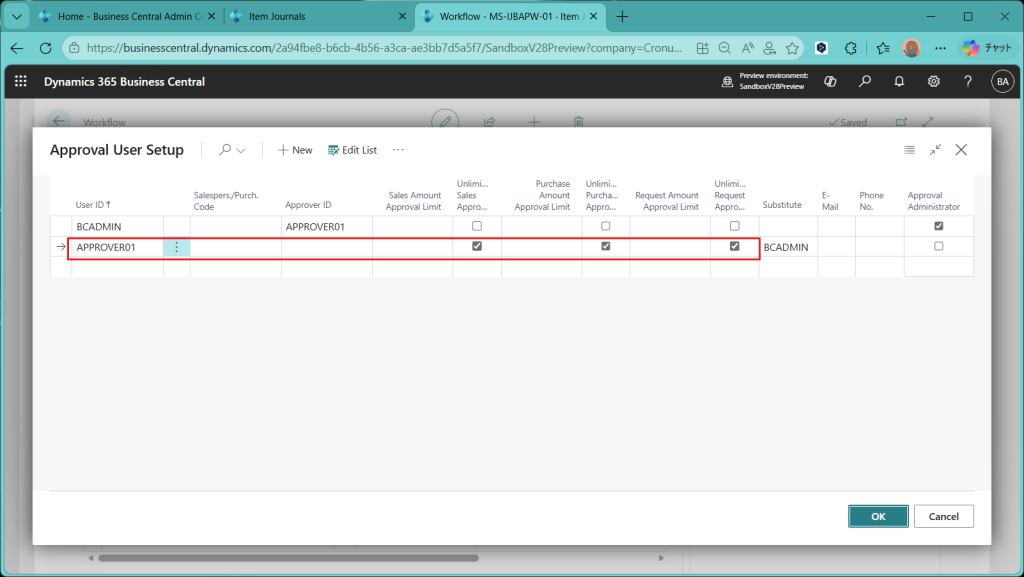Screen dimensions: 1024x577
Task: Click the search magnifier icon in dialog toolbar
Action: pos(225,150)
